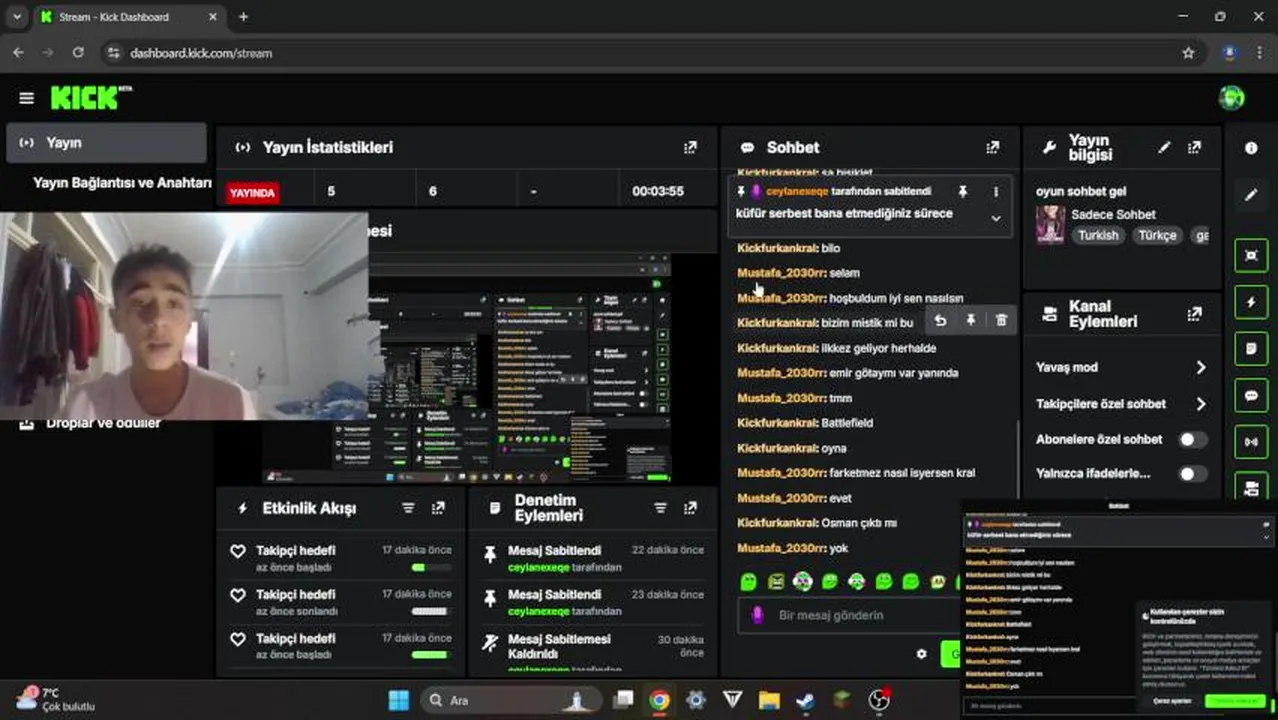Open a new Chrome tab

[243, 17]
